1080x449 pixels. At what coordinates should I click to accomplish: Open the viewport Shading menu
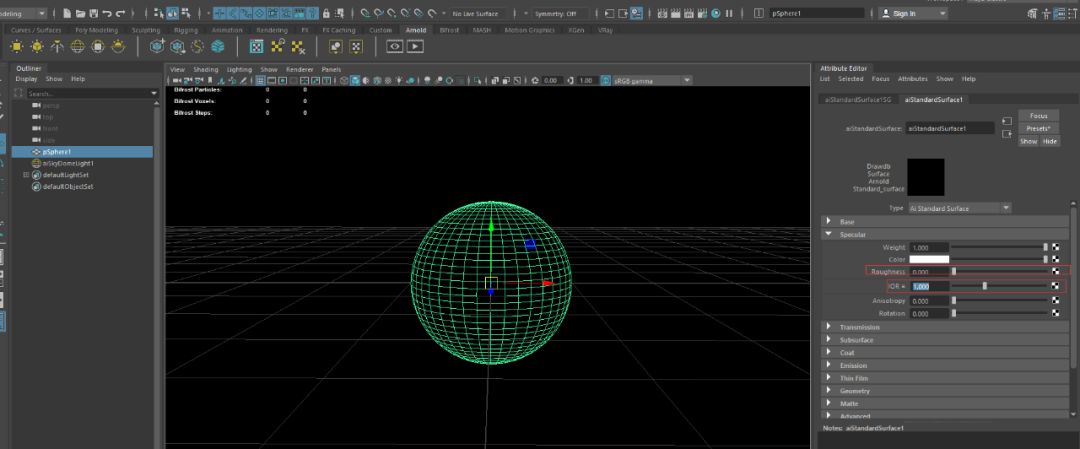click(205, 69)
